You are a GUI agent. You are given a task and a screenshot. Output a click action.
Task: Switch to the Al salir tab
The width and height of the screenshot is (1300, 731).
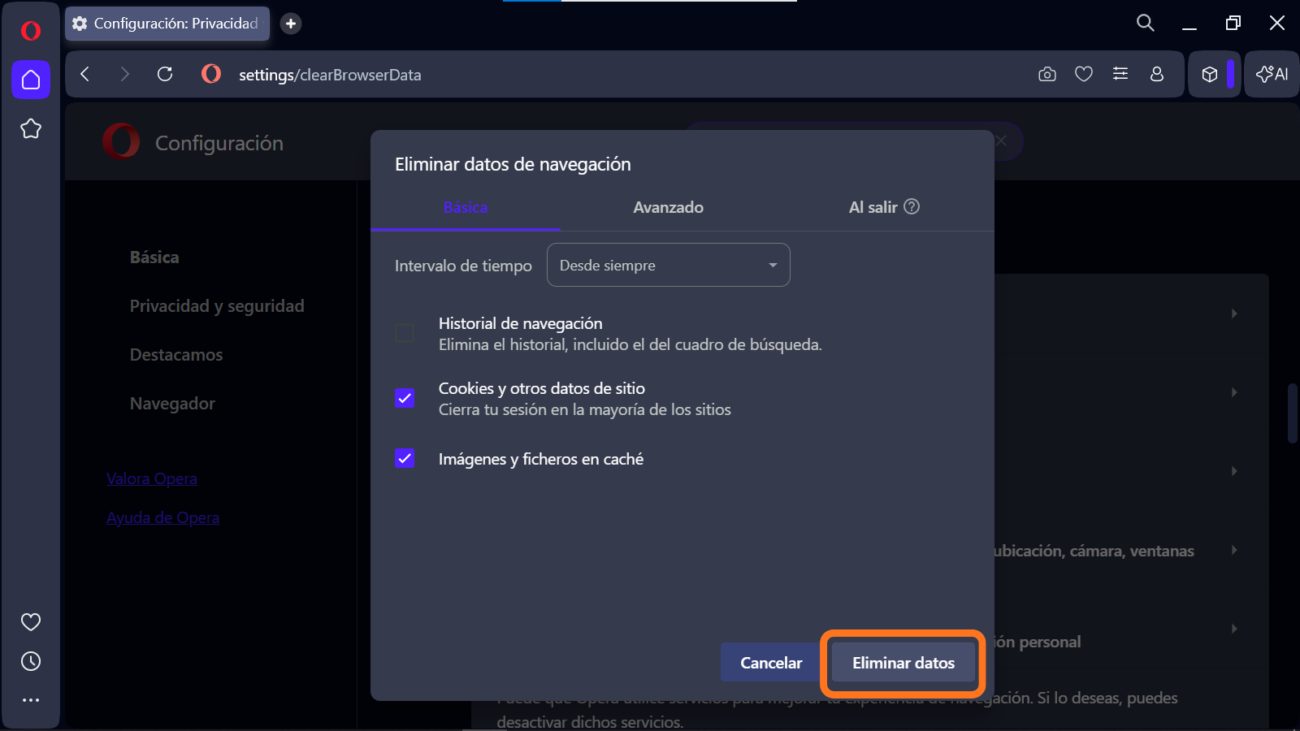click(883, 207)
